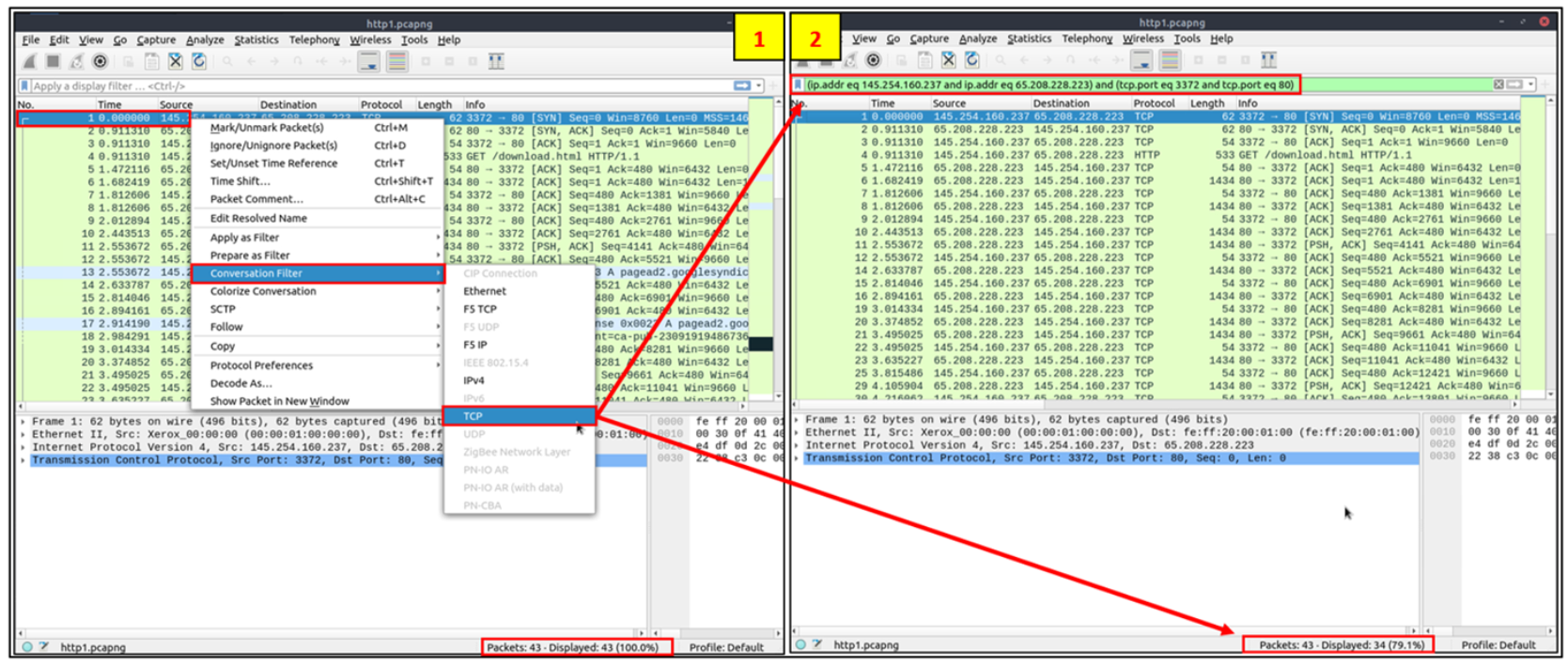The image size is (1568, 666).
Task: Select Mark/Unmark Packet(s) menu entry
Action: tap(318, 128)
